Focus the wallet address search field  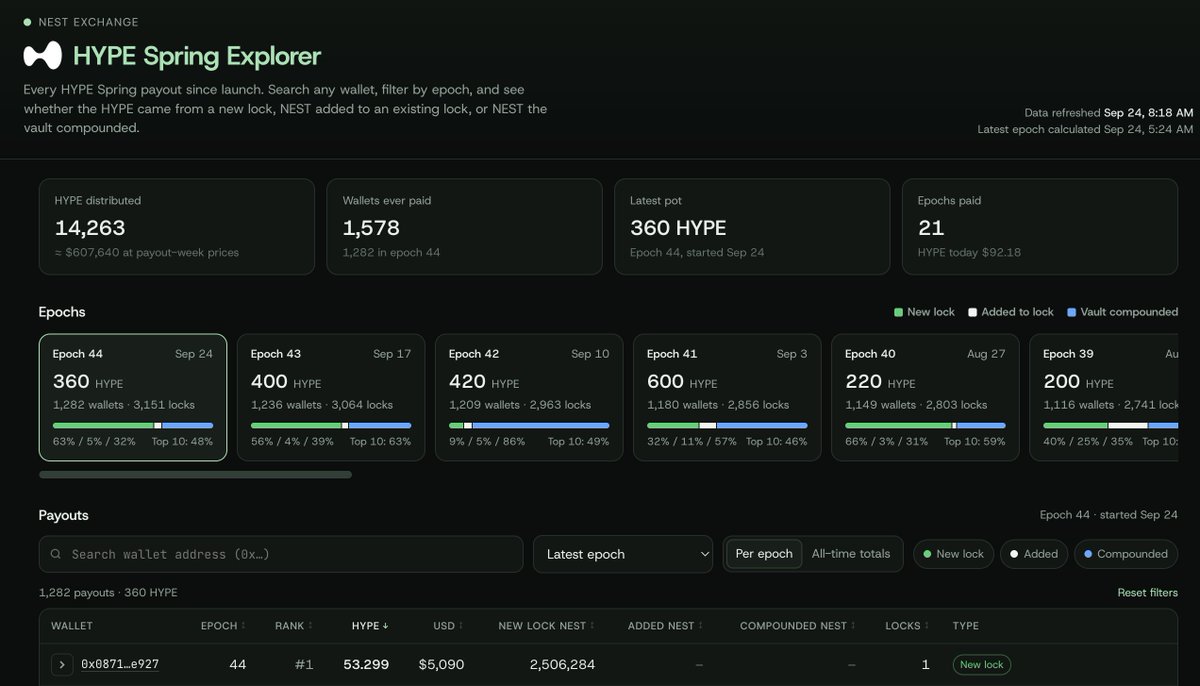(281, 554)
